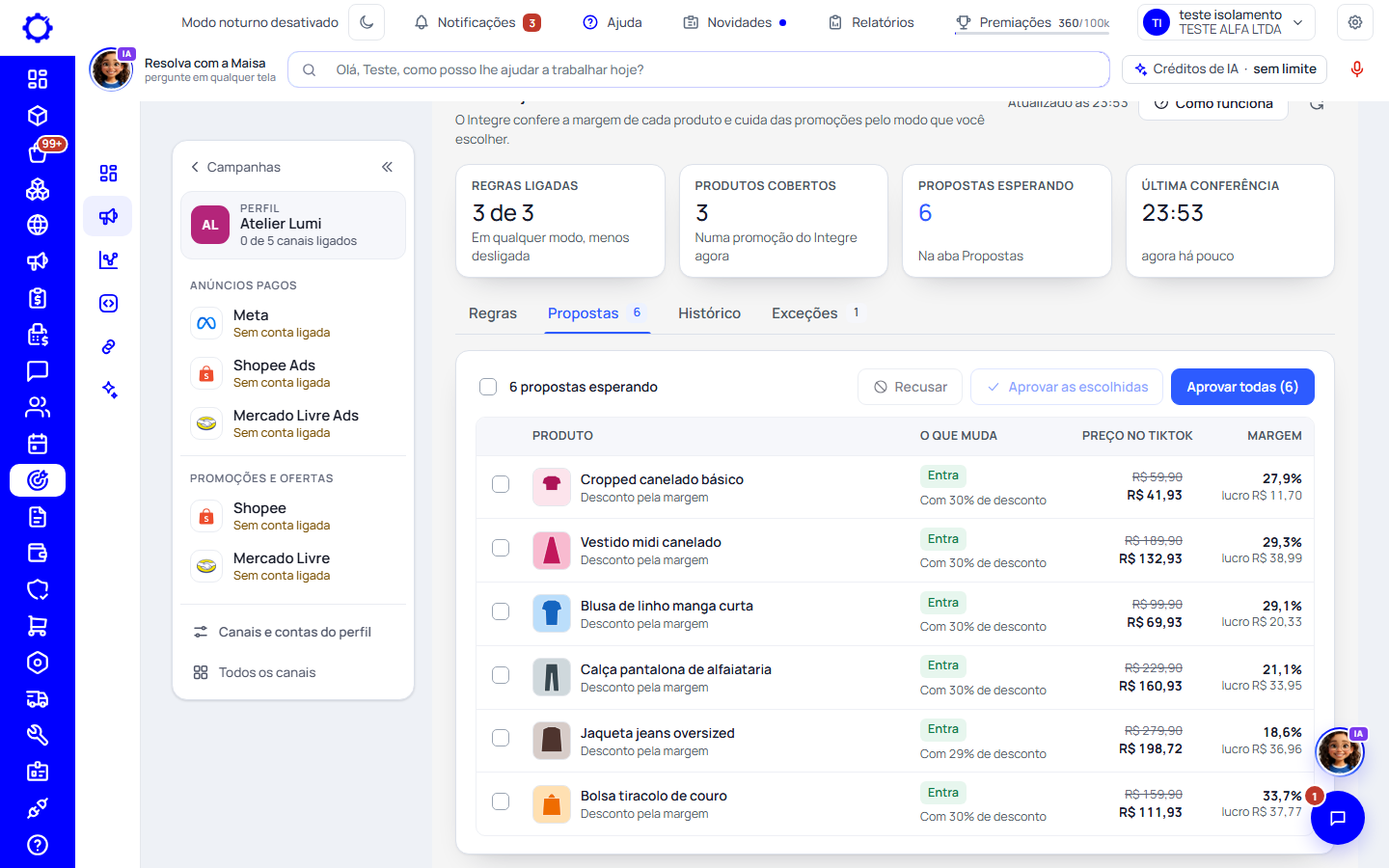Open the Exceções tab
This screenshot has height=868, width=1389.
pos(816,313)
